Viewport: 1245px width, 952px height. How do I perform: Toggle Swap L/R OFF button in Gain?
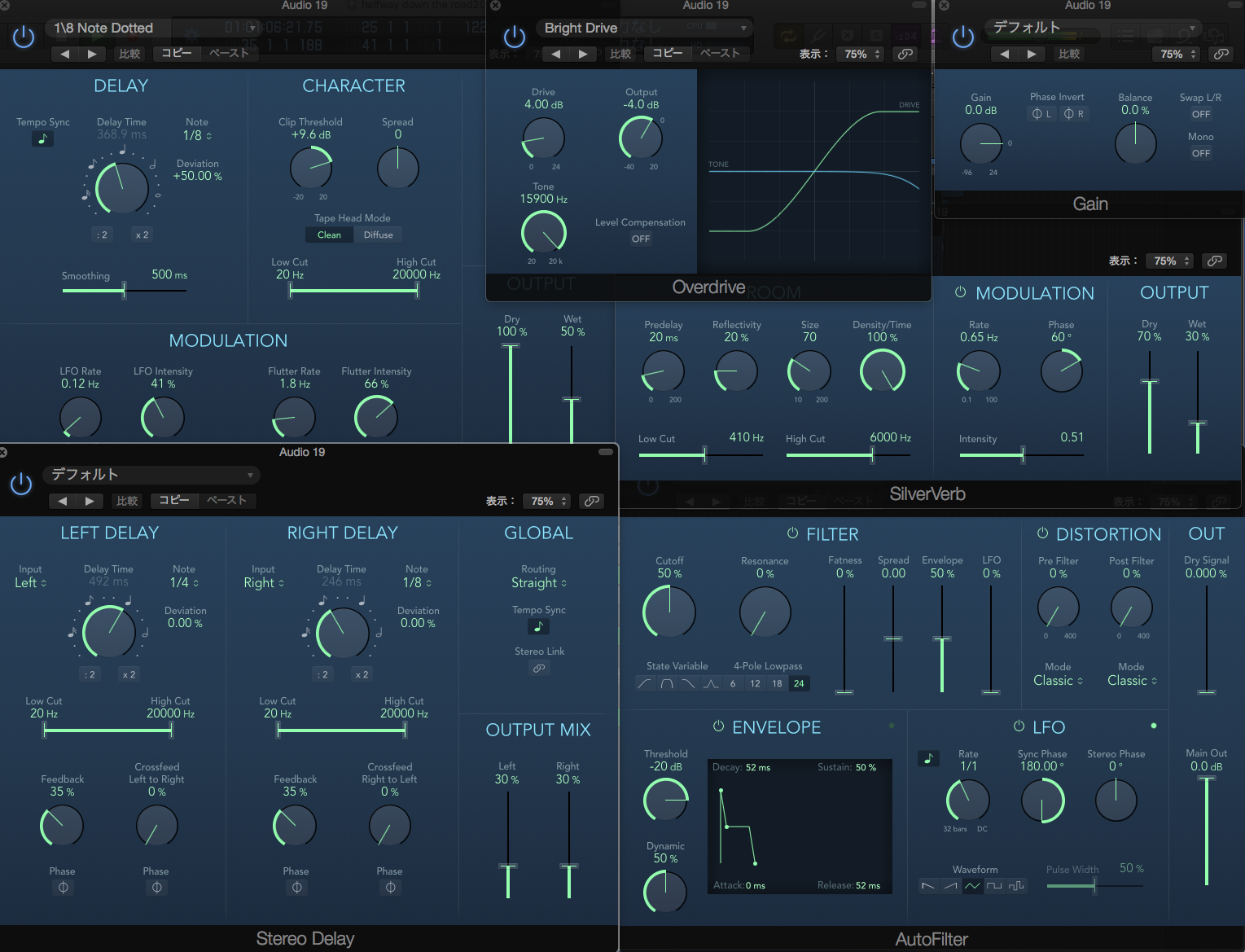click(x=1201, y=114)
